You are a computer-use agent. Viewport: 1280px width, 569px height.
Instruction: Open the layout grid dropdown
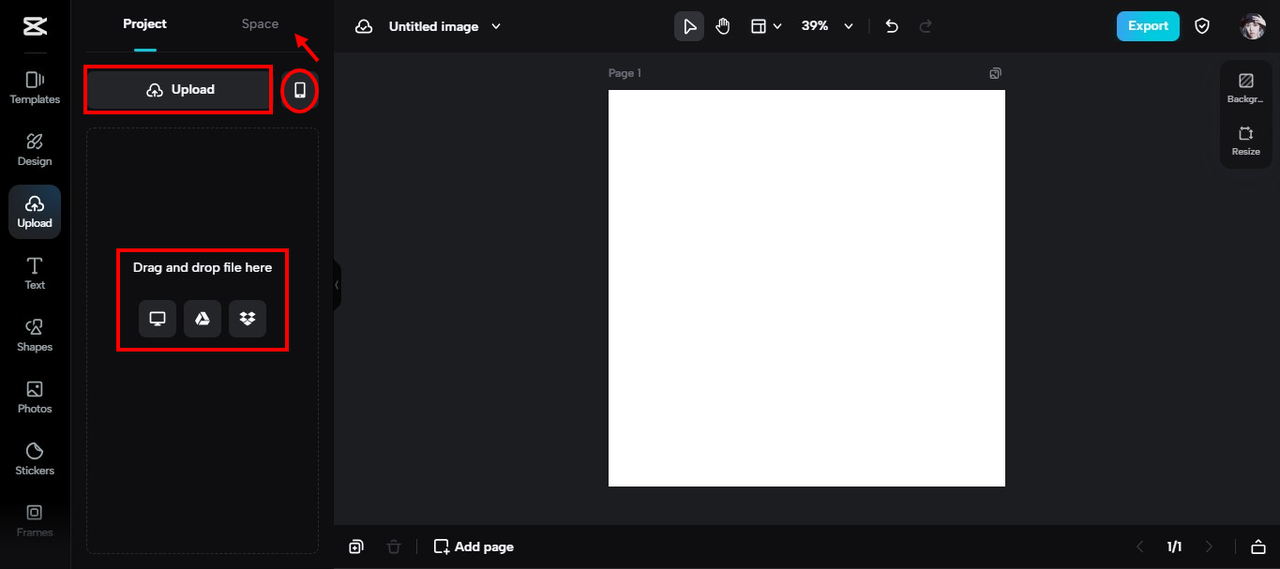coord(766,26)
